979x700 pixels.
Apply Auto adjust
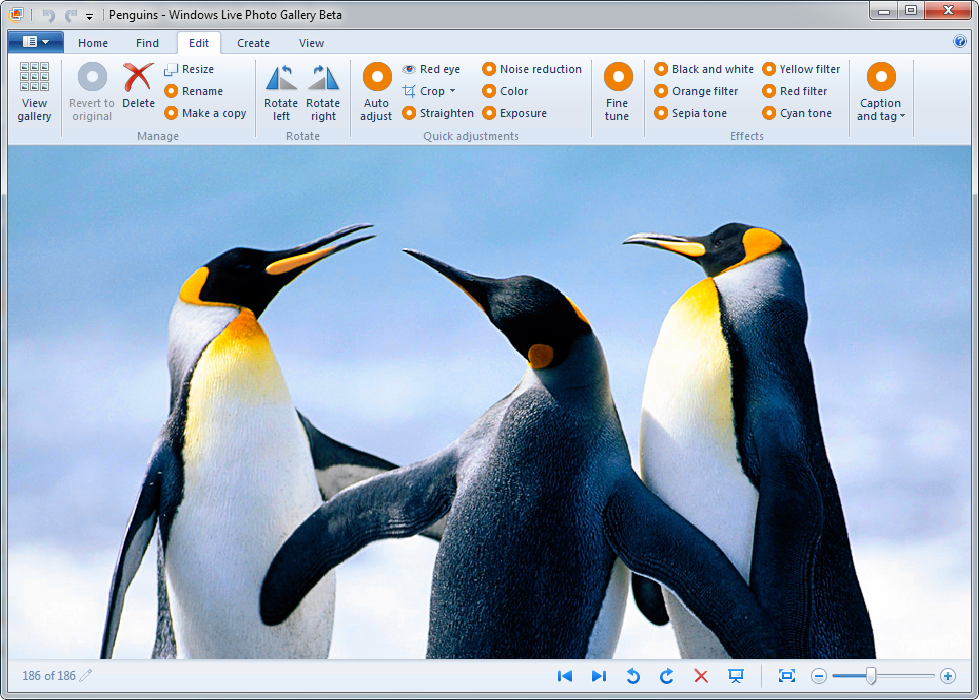point(376,92)
